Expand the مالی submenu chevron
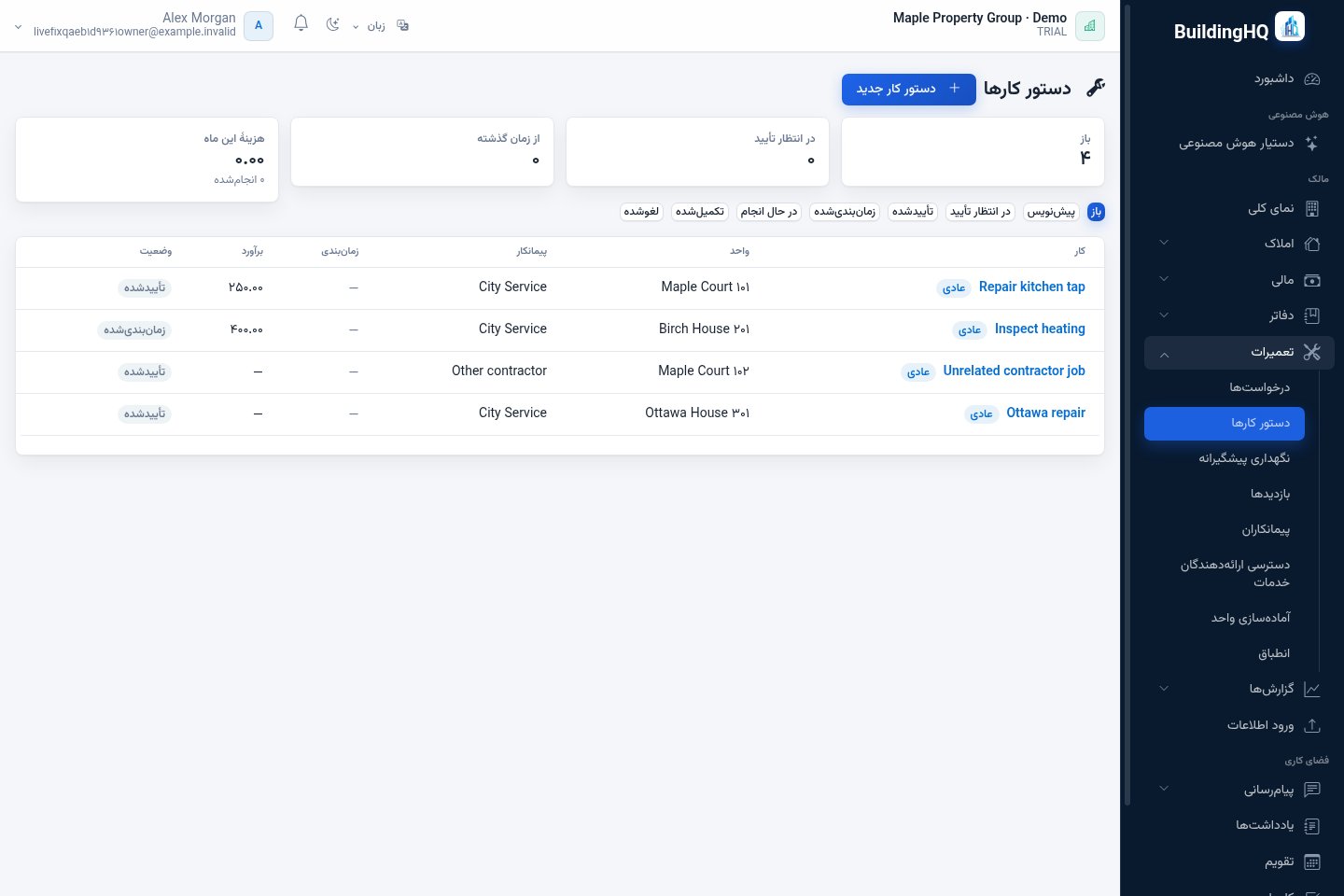1344x896 pixels. pyautogui.click(x=1164, y=279)
